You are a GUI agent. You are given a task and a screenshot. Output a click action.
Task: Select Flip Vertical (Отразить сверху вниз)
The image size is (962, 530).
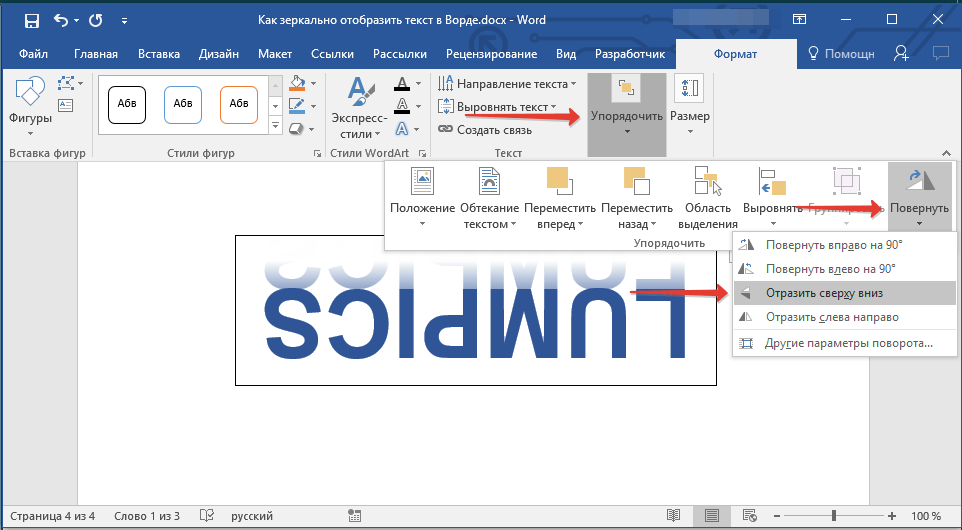pyautogui.click(x=823, y=293)
